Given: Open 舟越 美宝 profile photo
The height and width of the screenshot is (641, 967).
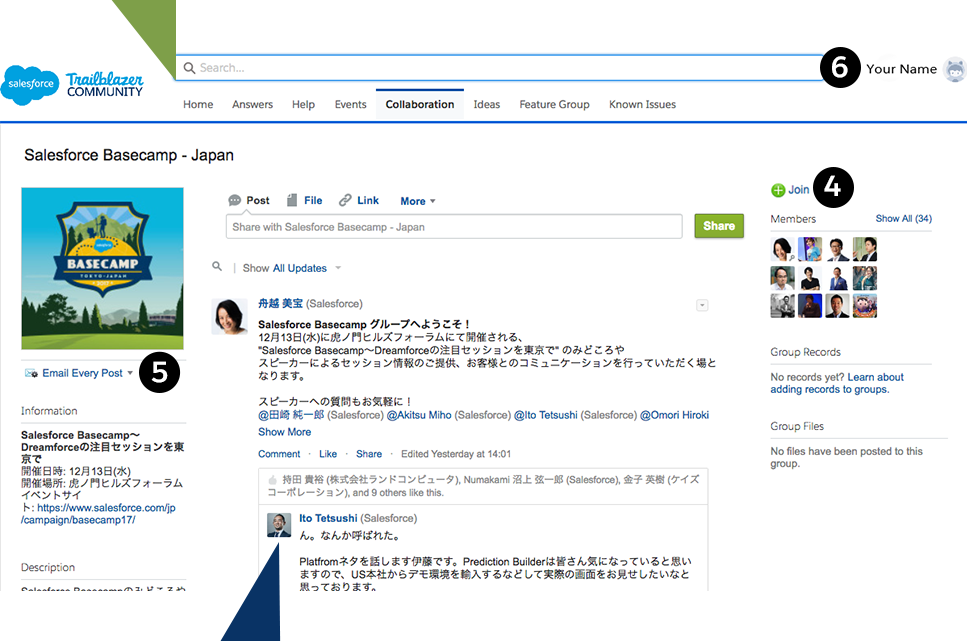Looking at the screenshot, I should click(x=229, y=316).
